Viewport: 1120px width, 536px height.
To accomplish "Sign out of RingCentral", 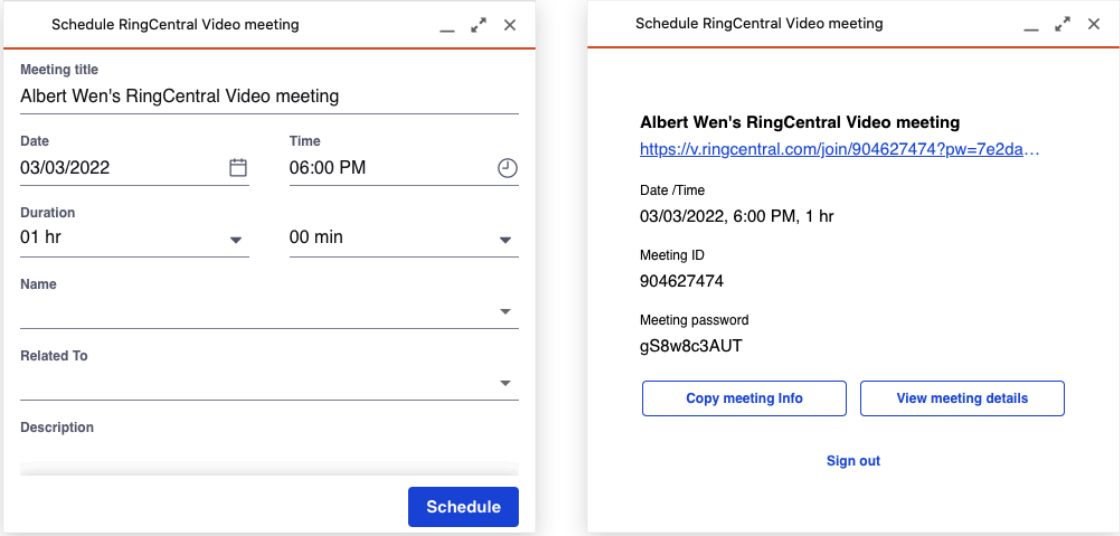I will point(854,461).
